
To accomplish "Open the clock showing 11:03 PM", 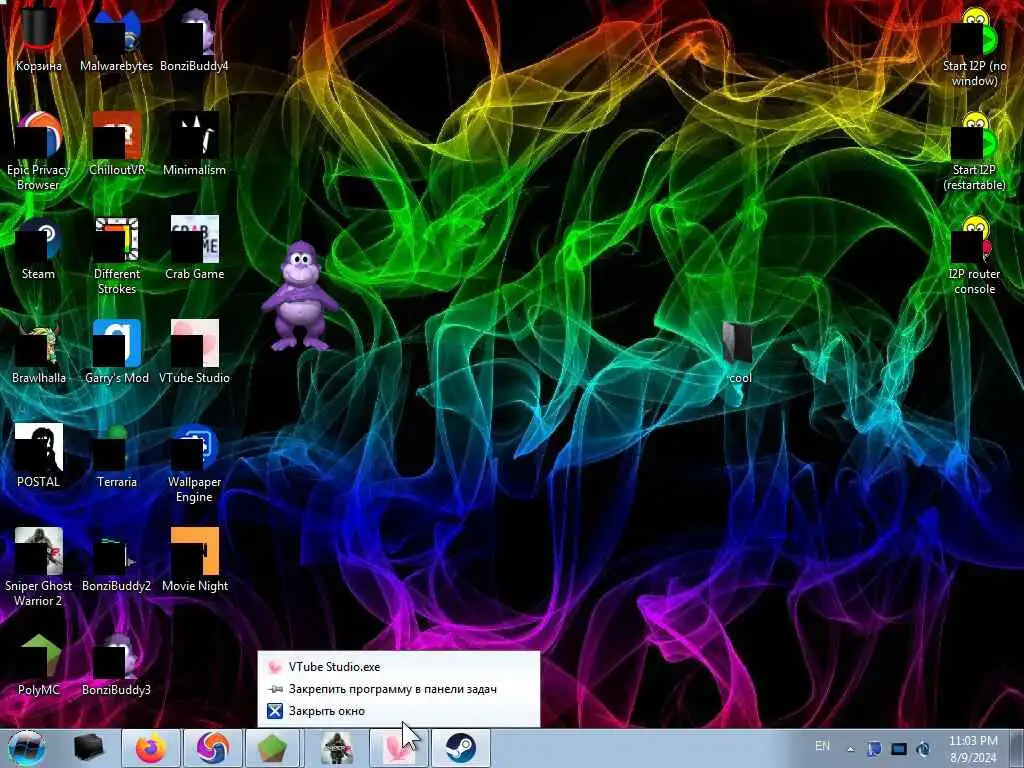I will 973,749.
